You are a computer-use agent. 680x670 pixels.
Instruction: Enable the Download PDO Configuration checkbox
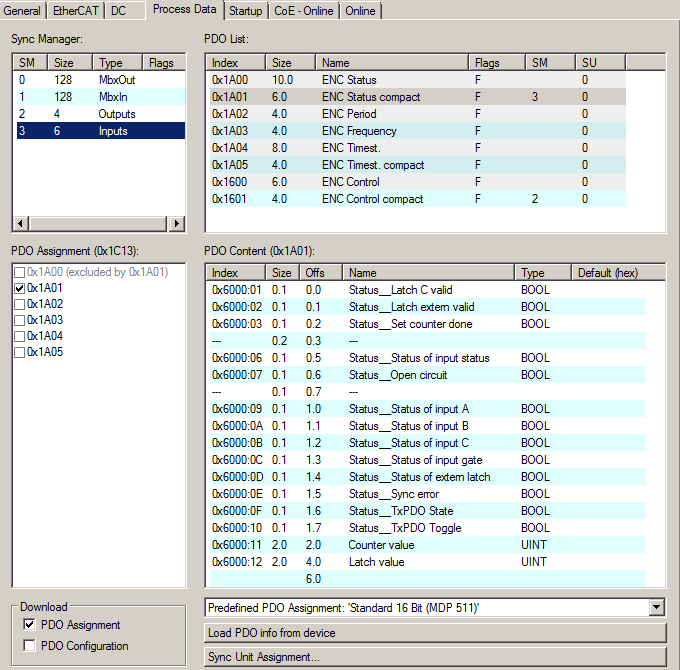point(29,646)
